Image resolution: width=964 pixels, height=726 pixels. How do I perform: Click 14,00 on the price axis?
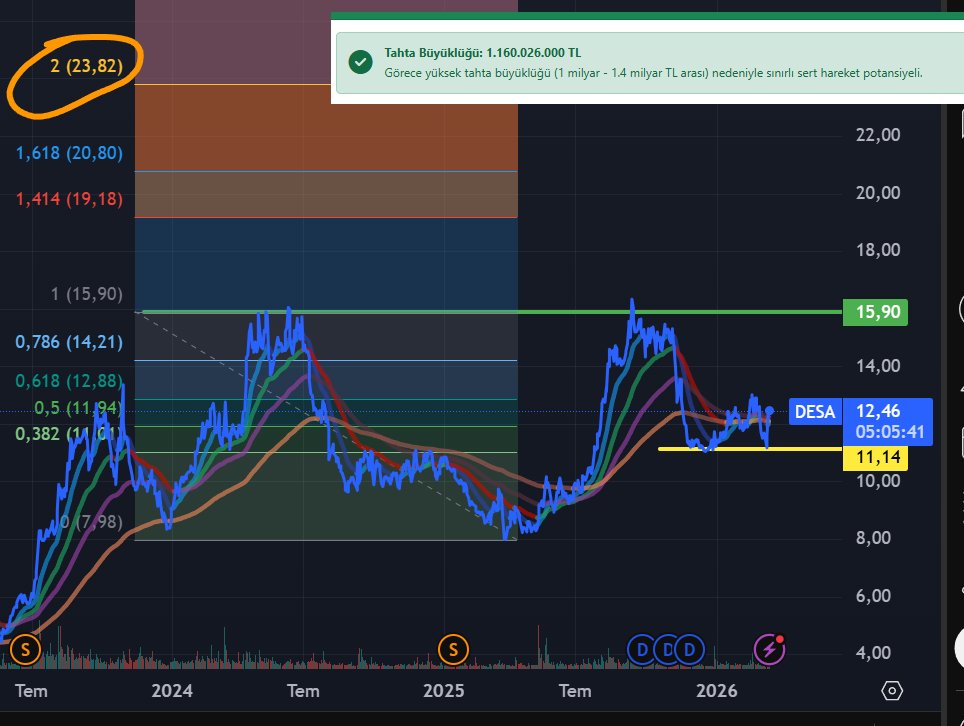tap(878, 366)
